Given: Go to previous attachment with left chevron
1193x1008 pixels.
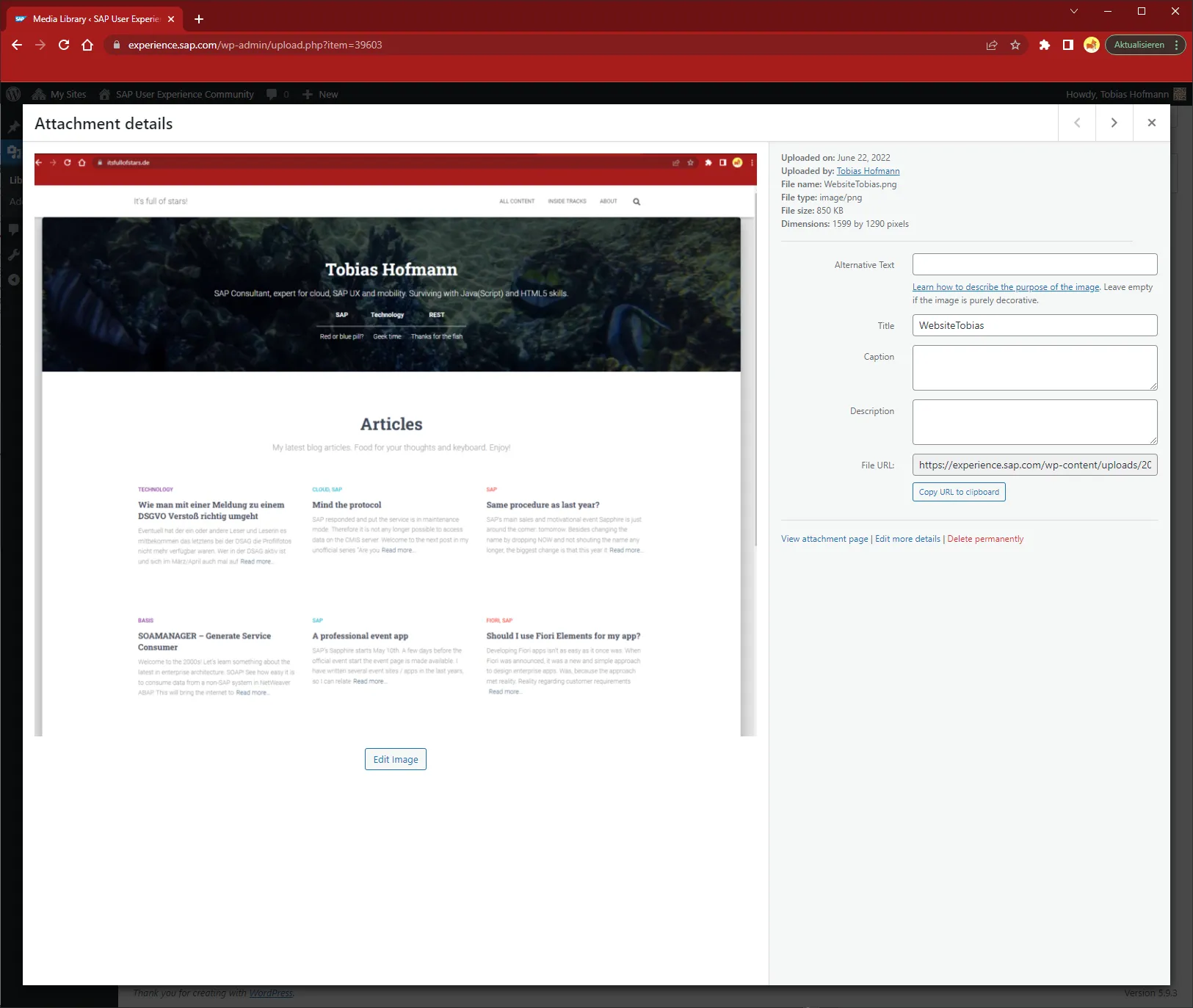Looking at the screenshot, I should 1077,123.
